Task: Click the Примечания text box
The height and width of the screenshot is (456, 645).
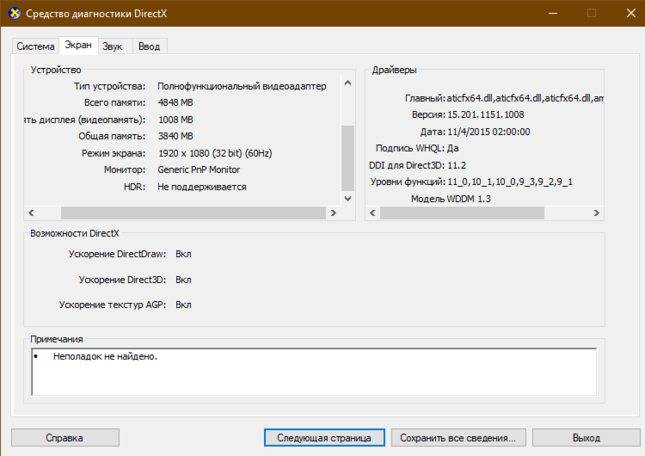Action: (x=314, y=372)
